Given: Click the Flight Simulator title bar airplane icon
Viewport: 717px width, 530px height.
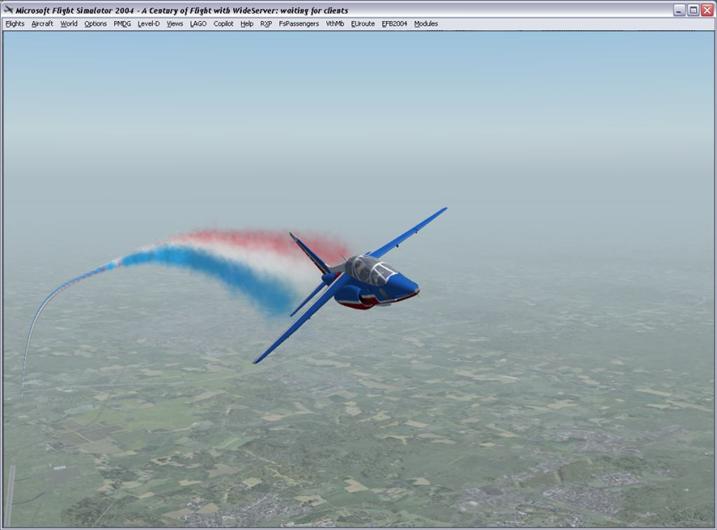Looking at the screenshot, I should point(8,10).
